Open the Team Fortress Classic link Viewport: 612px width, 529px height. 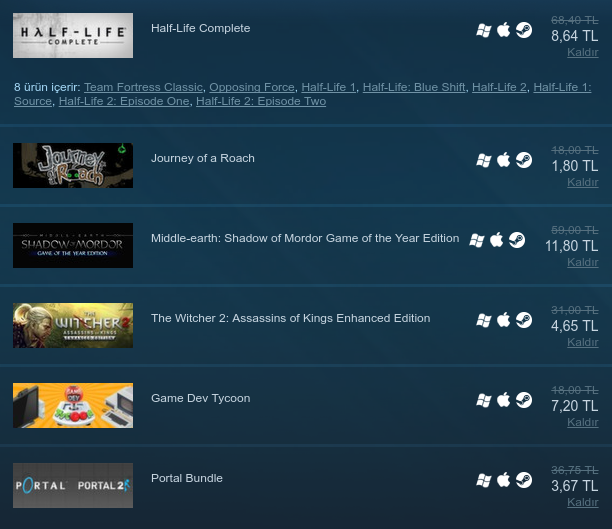click(143, 87)
